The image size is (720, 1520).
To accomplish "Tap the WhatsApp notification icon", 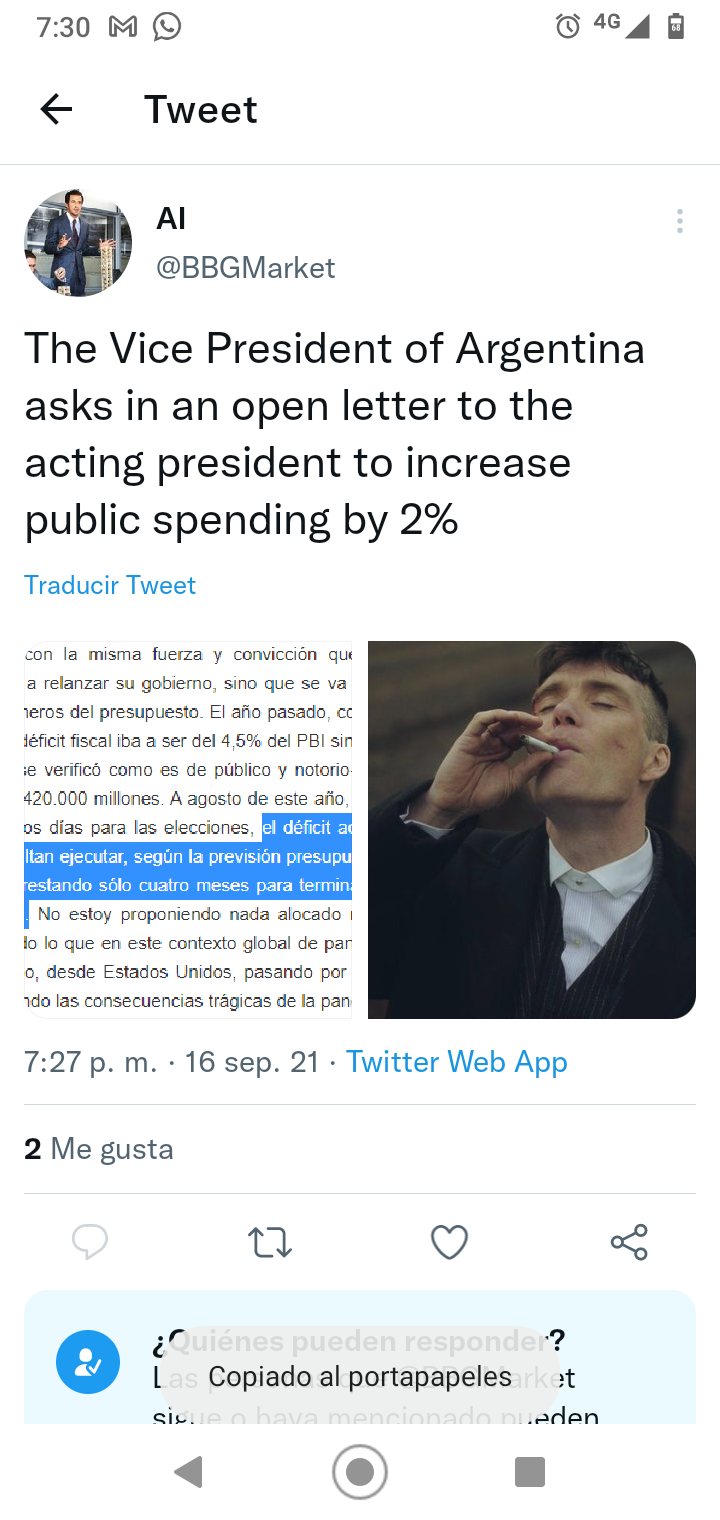I will coord(167,27).
